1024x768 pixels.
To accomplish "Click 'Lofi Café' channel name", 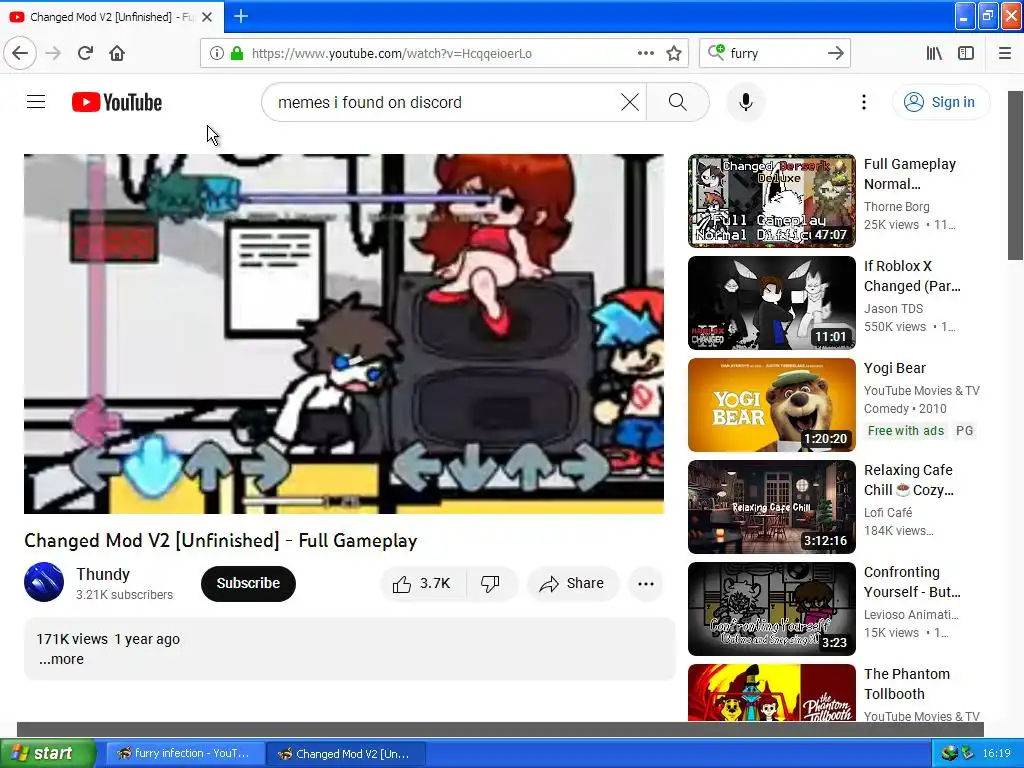I will tap(888, 513).
